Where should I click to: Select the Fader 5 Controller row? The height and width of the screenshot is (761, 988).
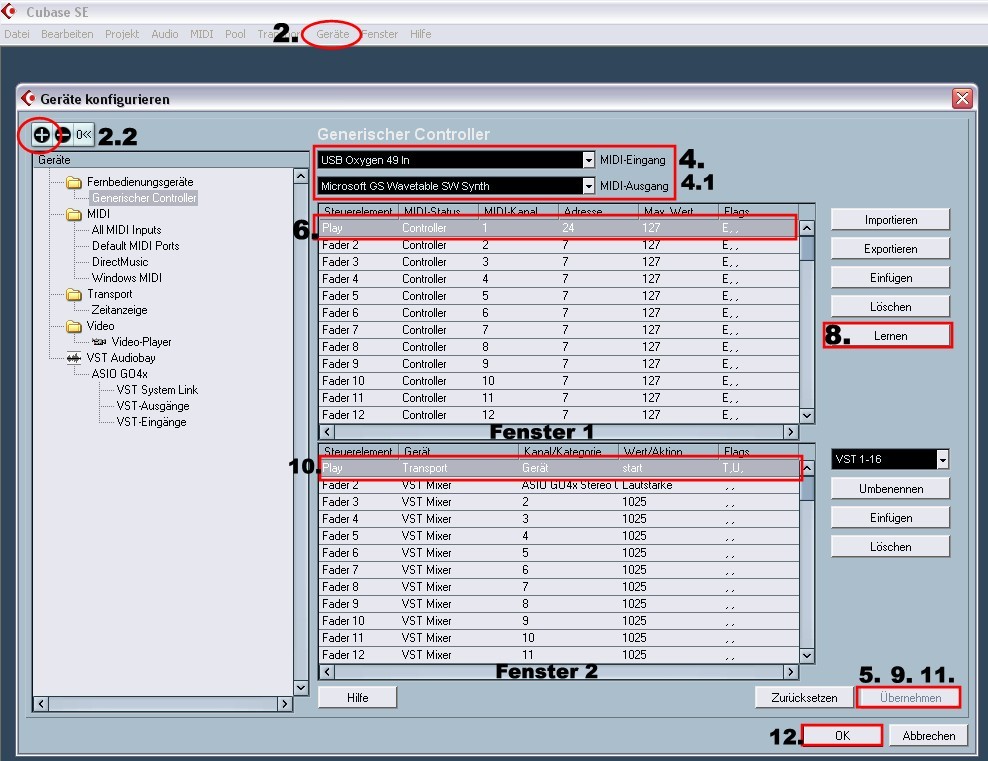pyautogui.click(x=558, y=296)
